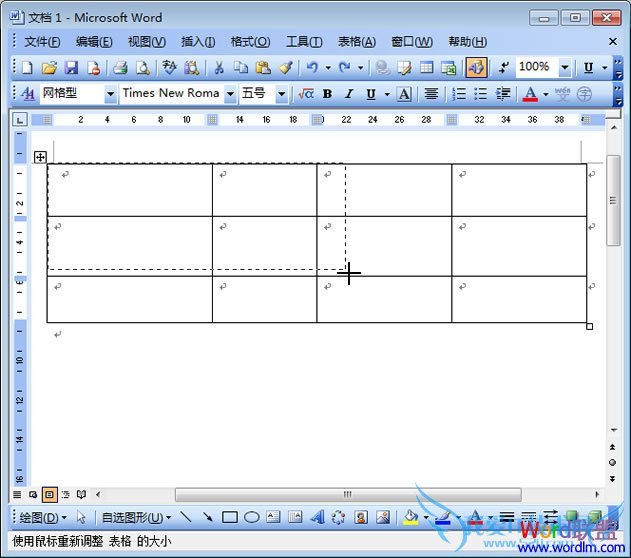Open the 插入(I) menu
Image resolution: width=631 pixels, height=558 pixels.
pos(198,41)
